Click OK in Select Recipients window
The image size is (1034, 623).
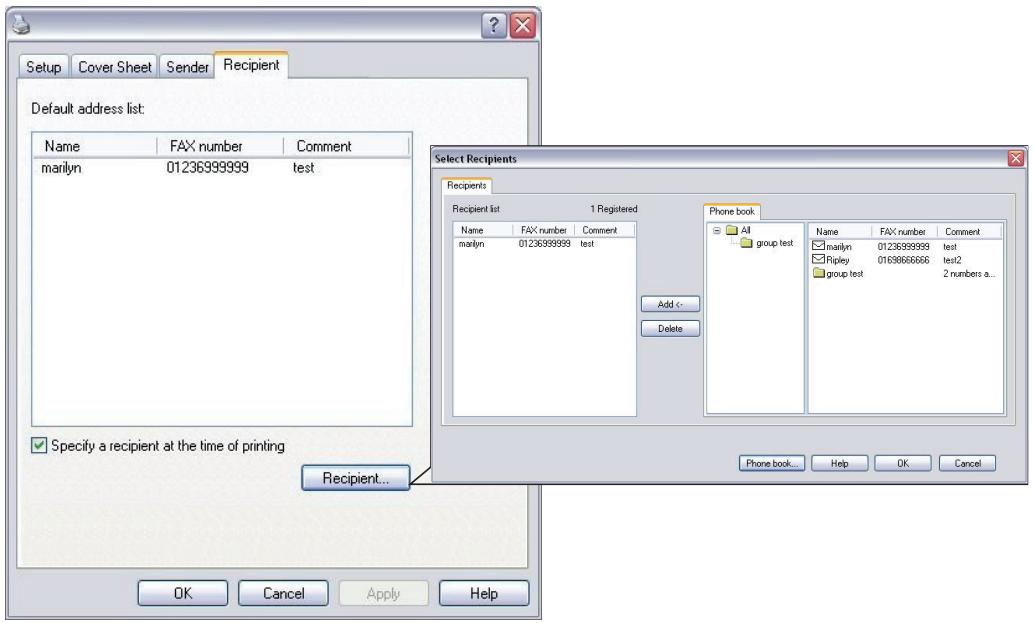point(903,463)
